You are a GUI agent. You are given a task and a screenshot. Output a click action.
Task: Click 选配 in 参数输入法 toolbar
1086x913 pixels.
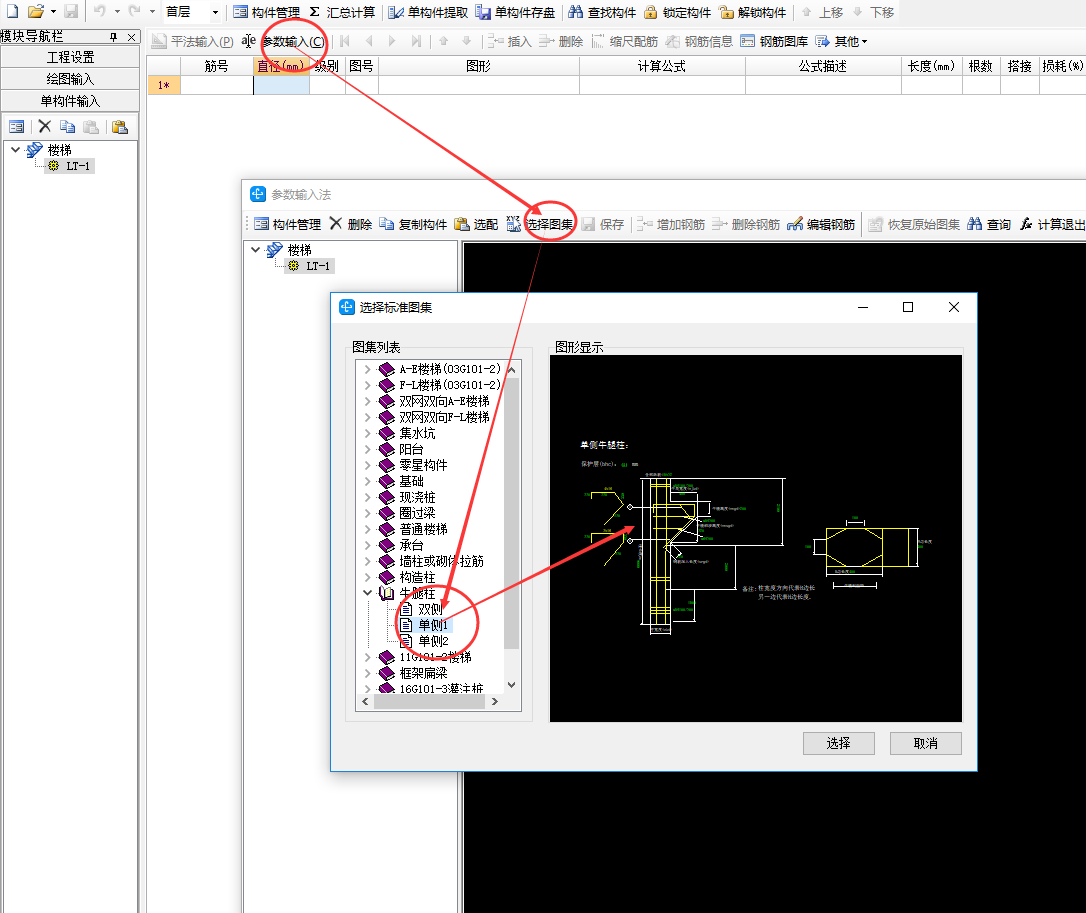[x=477, y=224]
